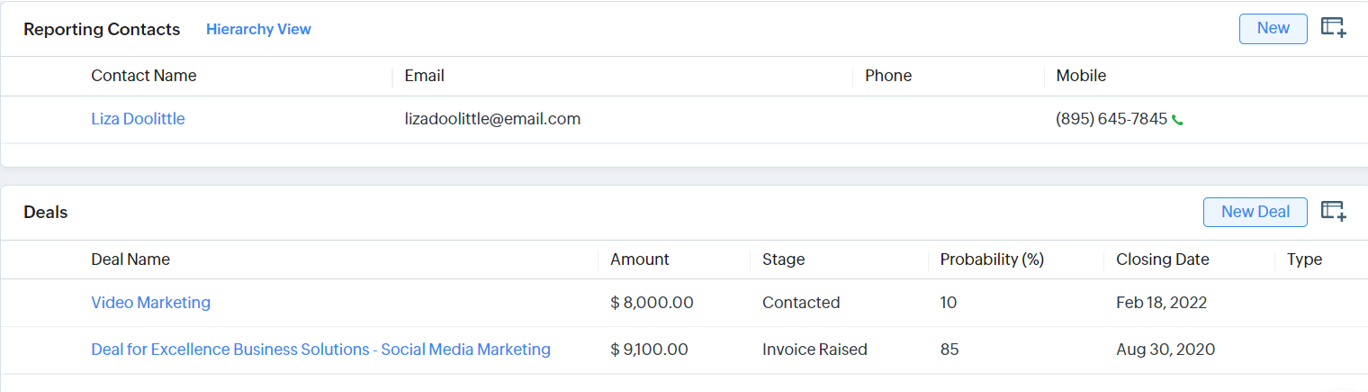1368x392 pixels.
Task: Click the New Deal button
Action: (1255, 211)
